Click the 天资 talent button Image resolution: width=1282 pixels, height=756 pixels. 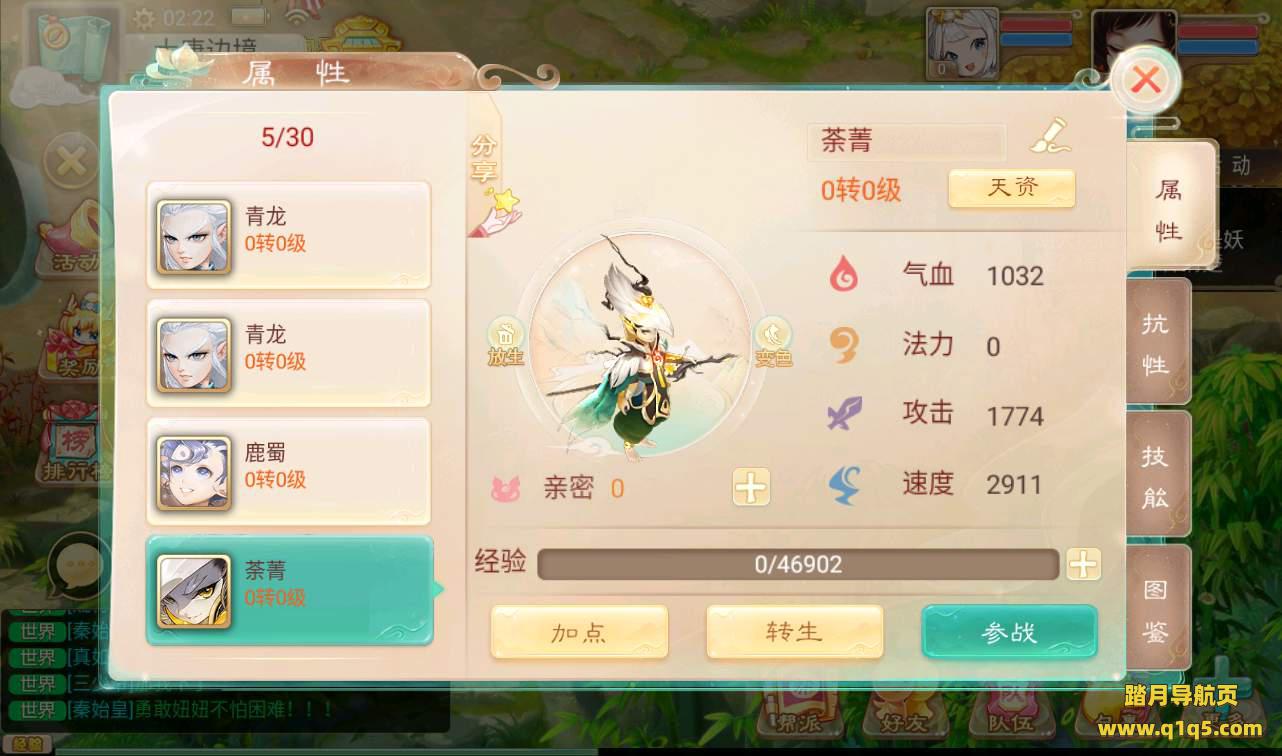click(x=1012, y=188)
